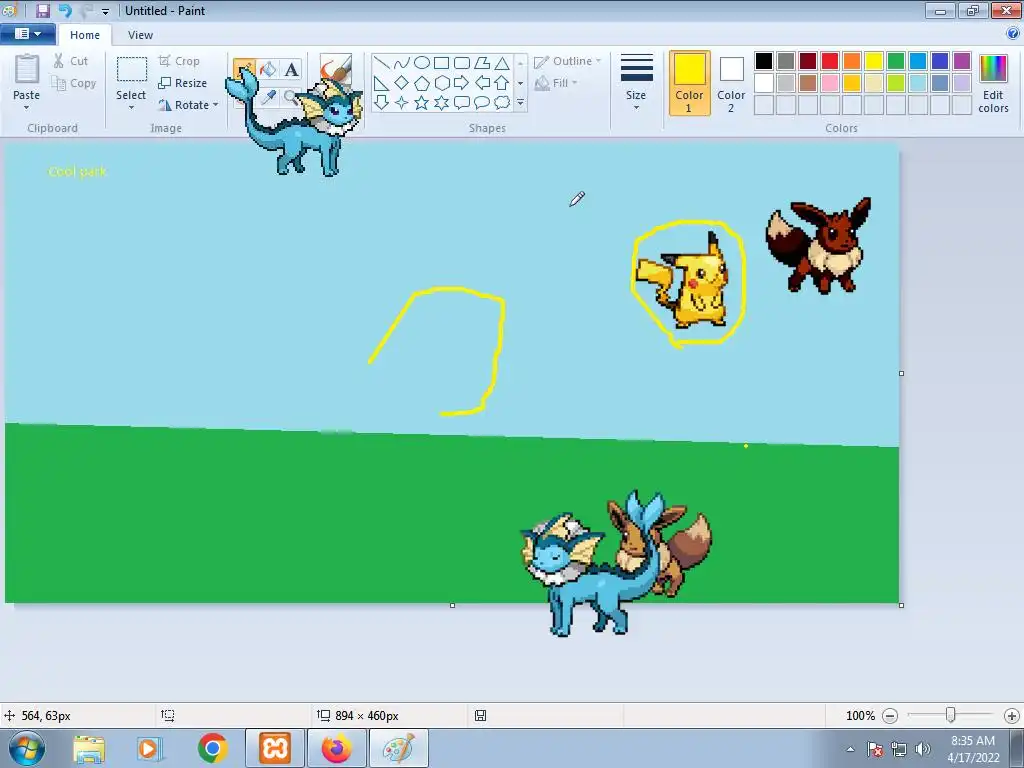Choose the Oval callout shape
This screenshot has width=1024, height=768.
(482, 103)
